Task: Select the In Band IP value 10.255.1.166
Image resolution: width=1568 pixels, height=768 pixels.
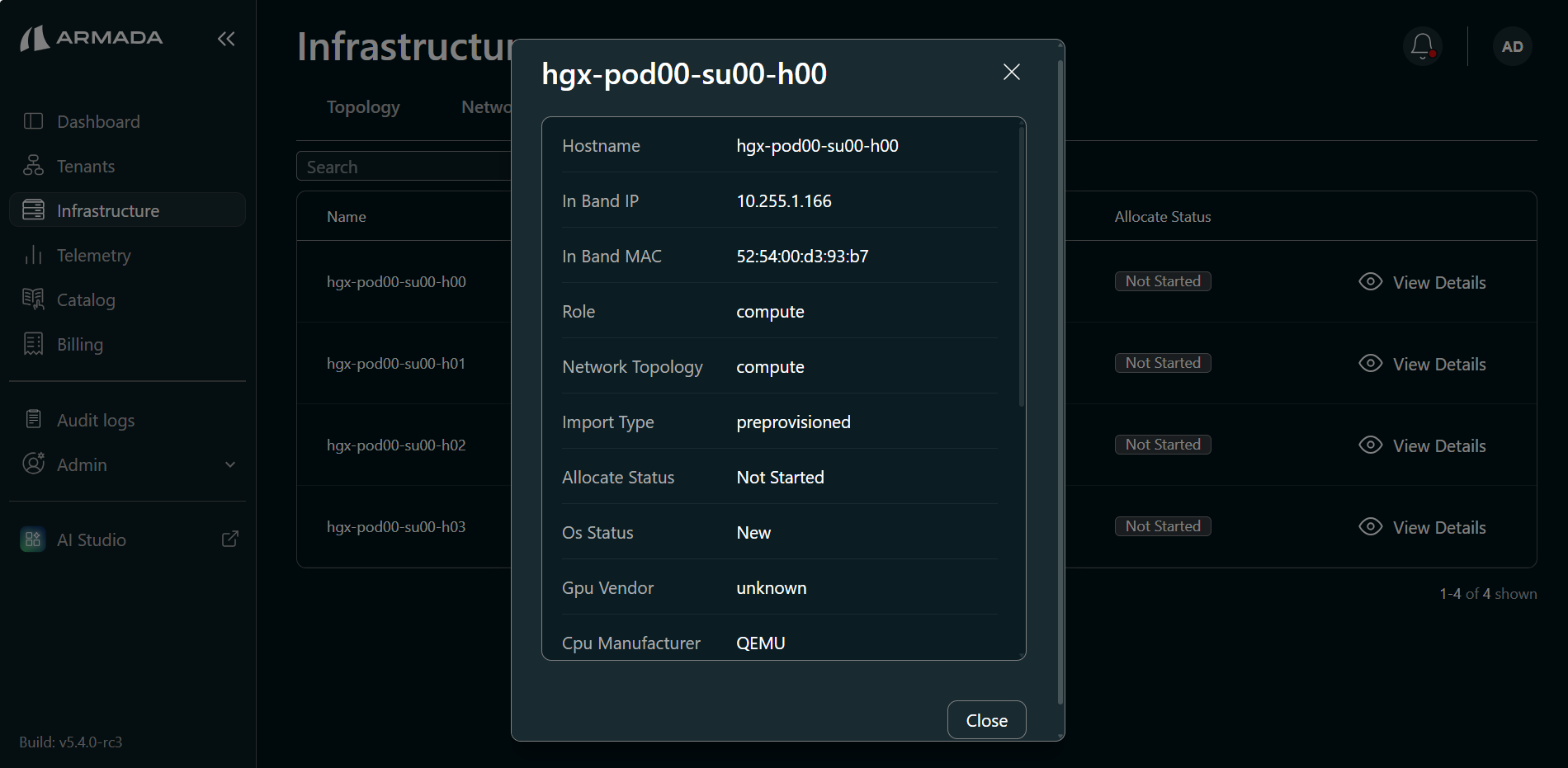Action: click(784, 200)
